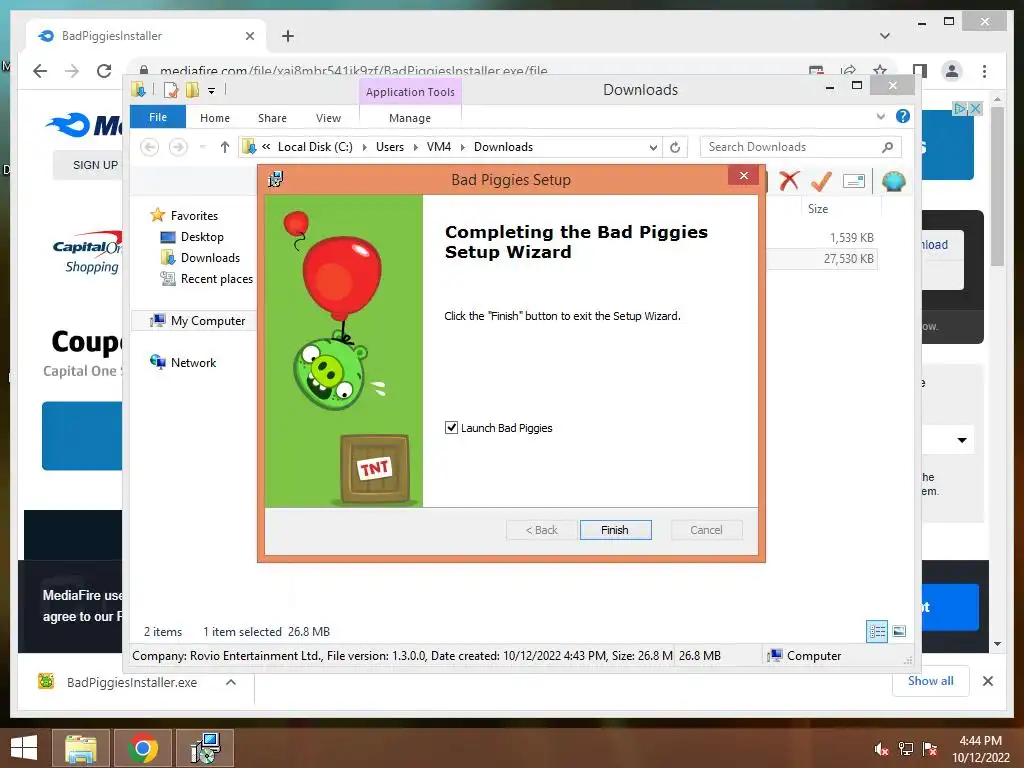Screen dimensions: 1024x768
Task: Click VM4 in the address breadcrumb
Action: click(439, 147)
